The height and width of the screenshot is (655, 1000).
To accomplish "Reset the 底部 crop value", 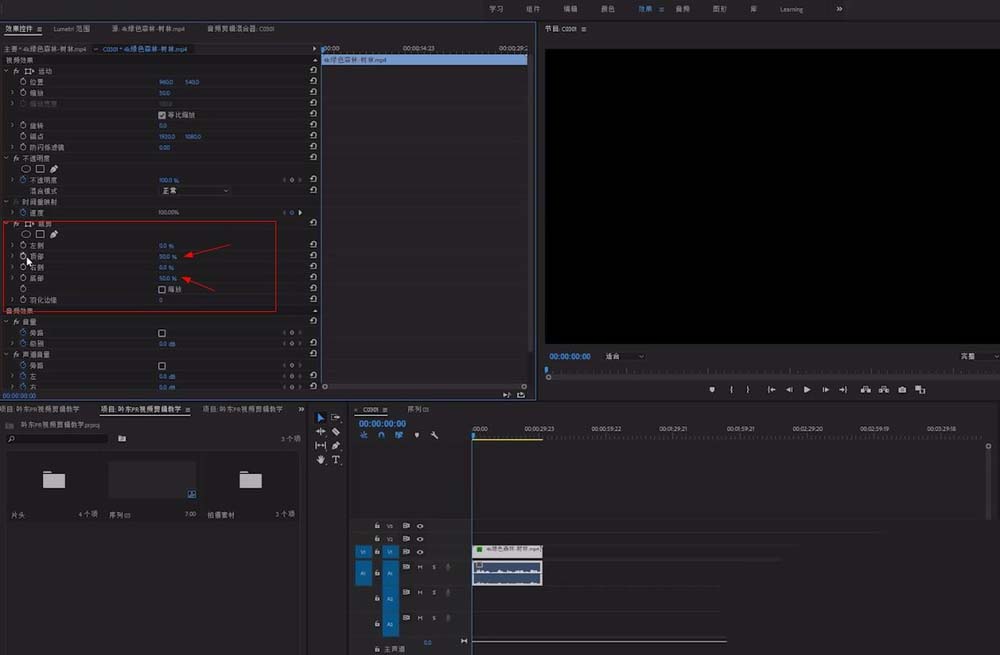I will point(313,277).
